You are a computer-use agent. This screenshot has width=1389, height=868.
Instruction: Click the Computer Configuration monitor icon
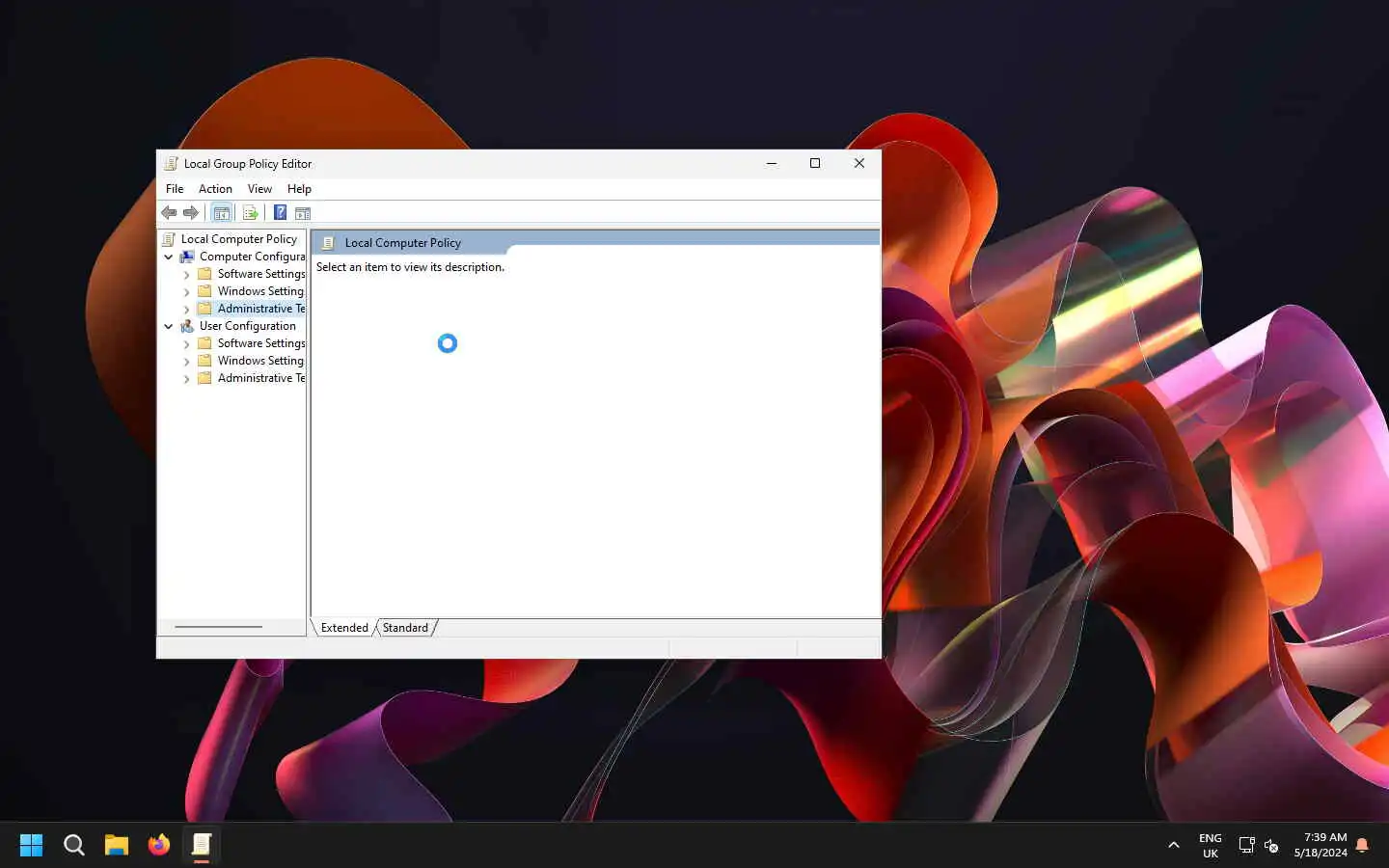(x=187, y=257)
